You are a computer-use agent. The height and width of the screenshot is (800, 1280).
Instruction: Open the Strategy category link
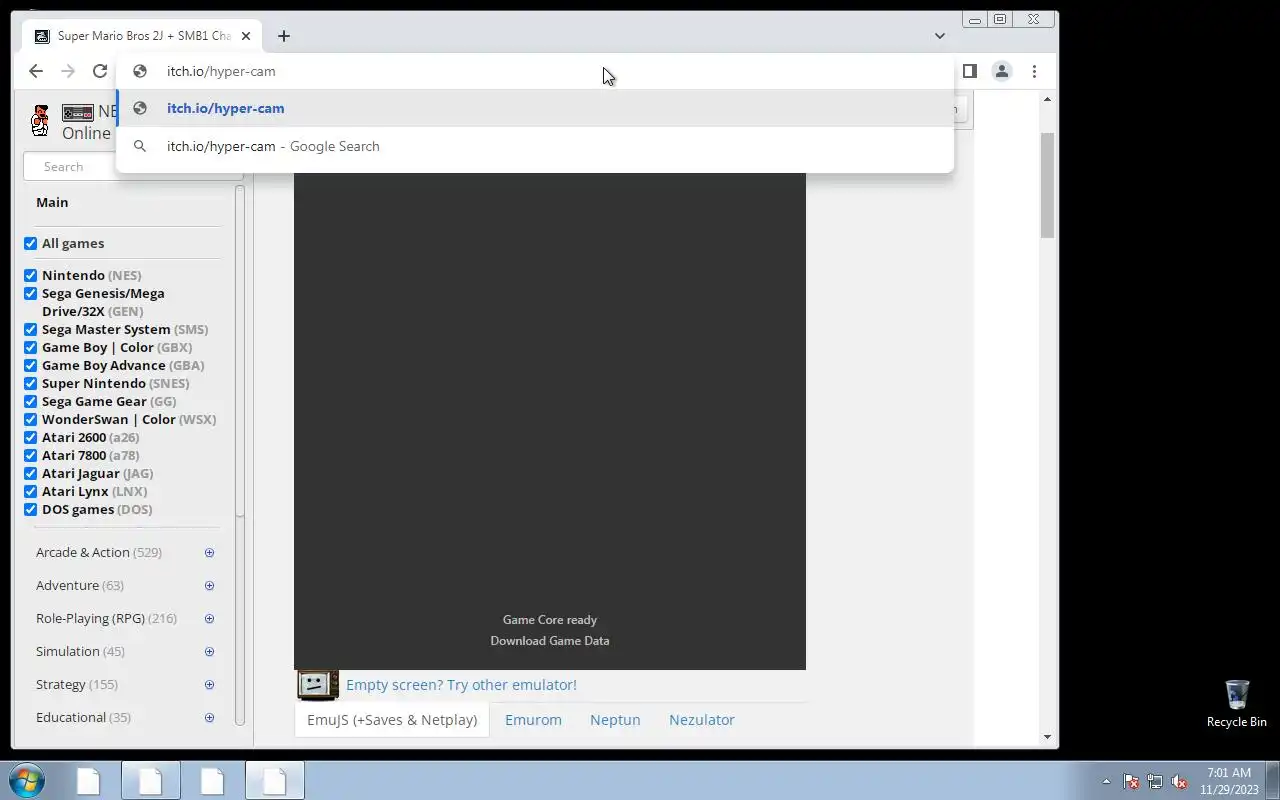pyautogui.click(x=61, y=684)
